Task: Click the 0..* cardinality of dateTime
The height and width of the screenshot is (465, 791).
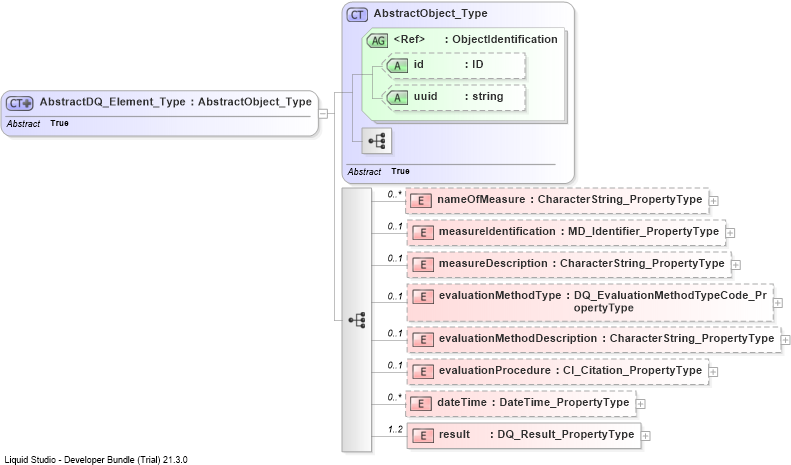Action: click(x=395, y=397)
